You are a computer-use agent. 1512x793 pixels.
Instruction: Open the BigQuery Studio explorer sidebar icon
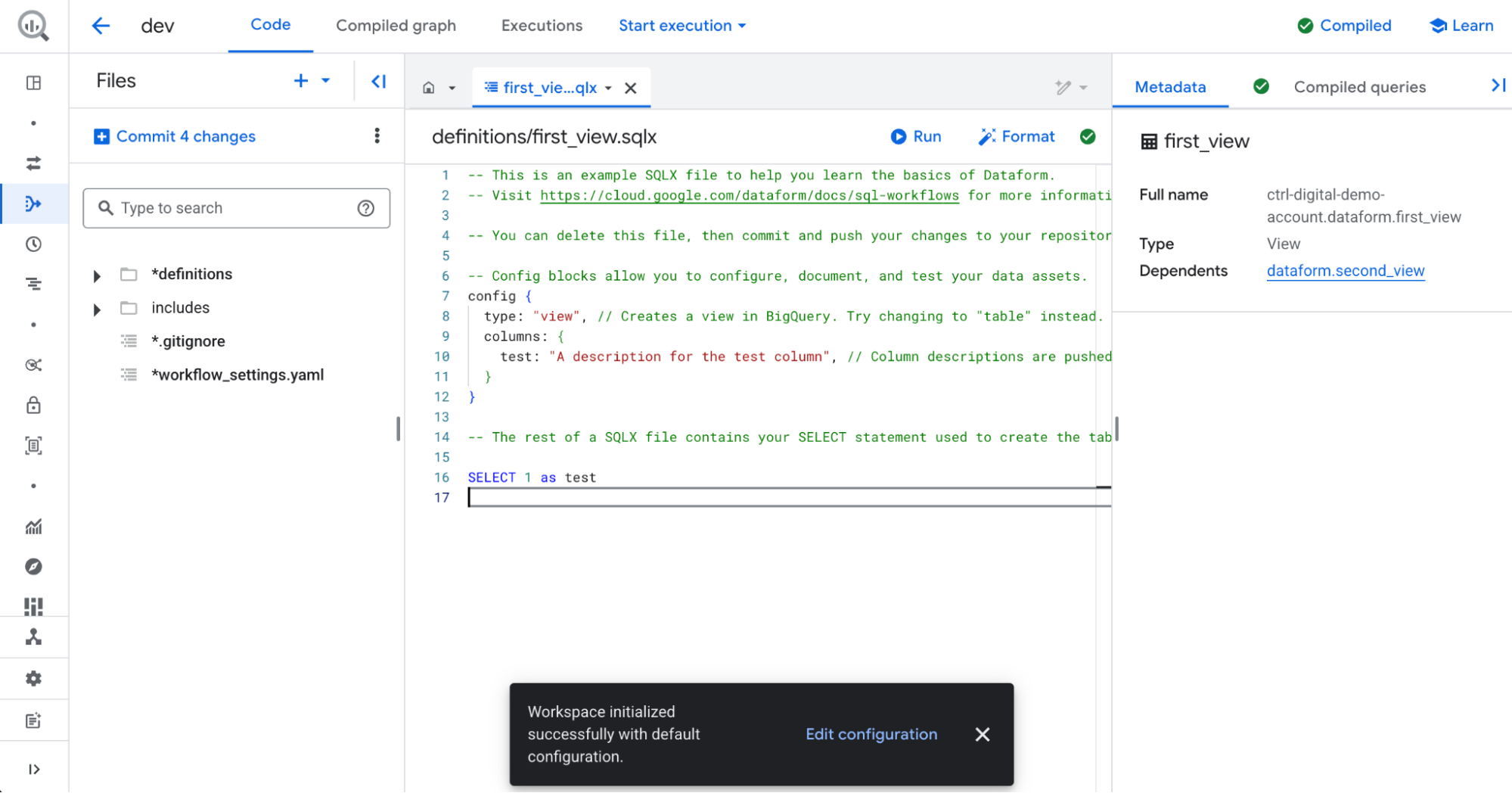pos(33,82)
